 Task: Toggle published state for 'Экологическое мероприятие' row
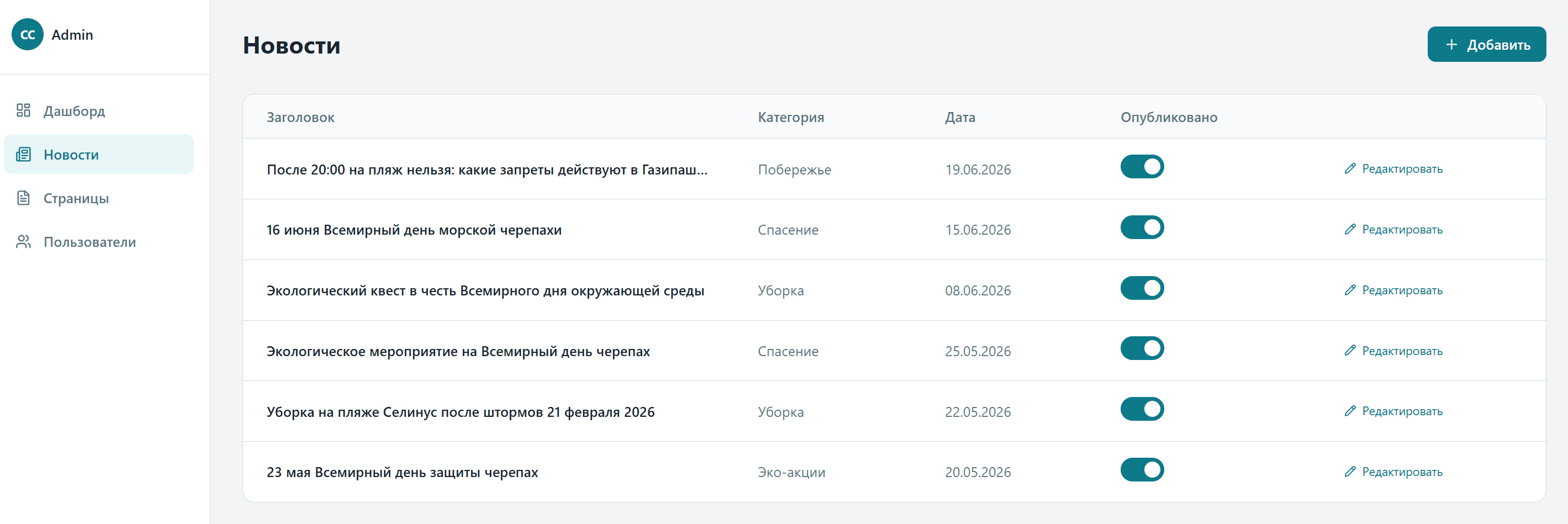[1142, 348]
